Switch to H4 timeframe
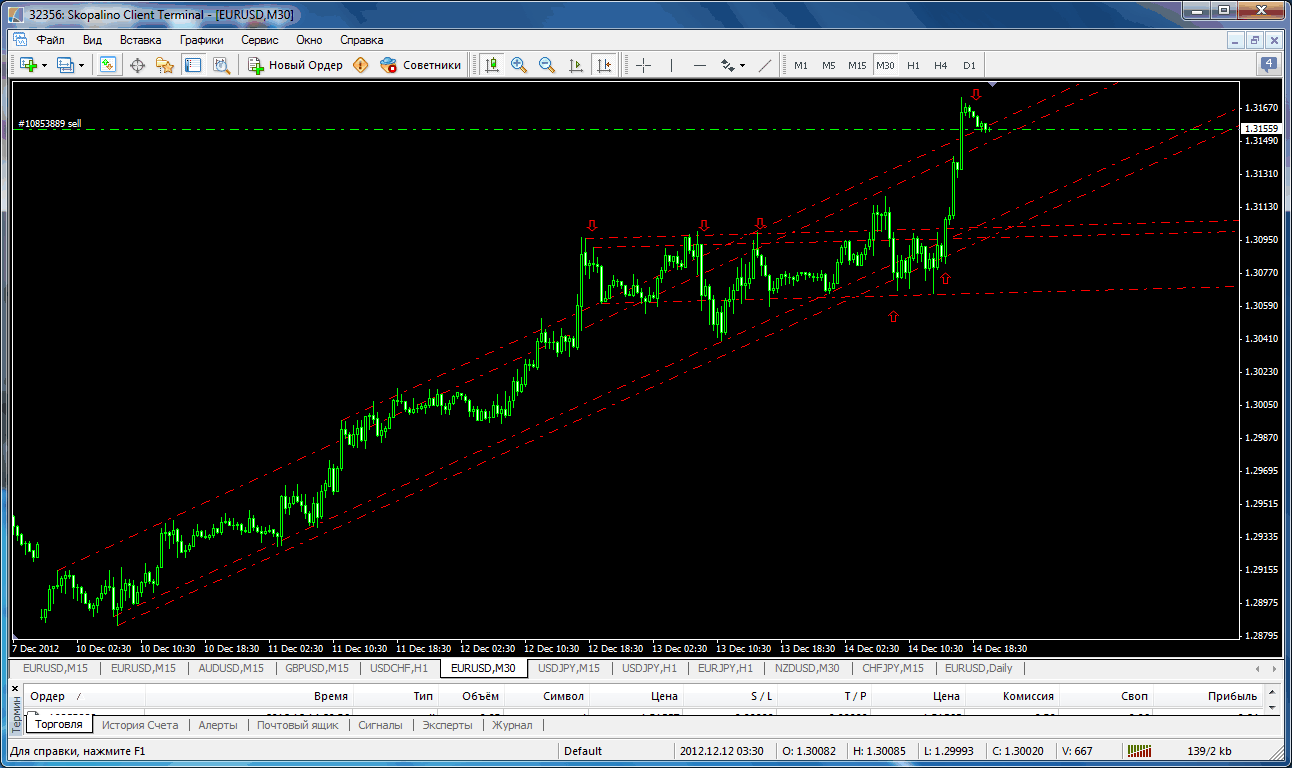Image resolution: width=1292 pixels, height=768 pixels. pos(940,65)
